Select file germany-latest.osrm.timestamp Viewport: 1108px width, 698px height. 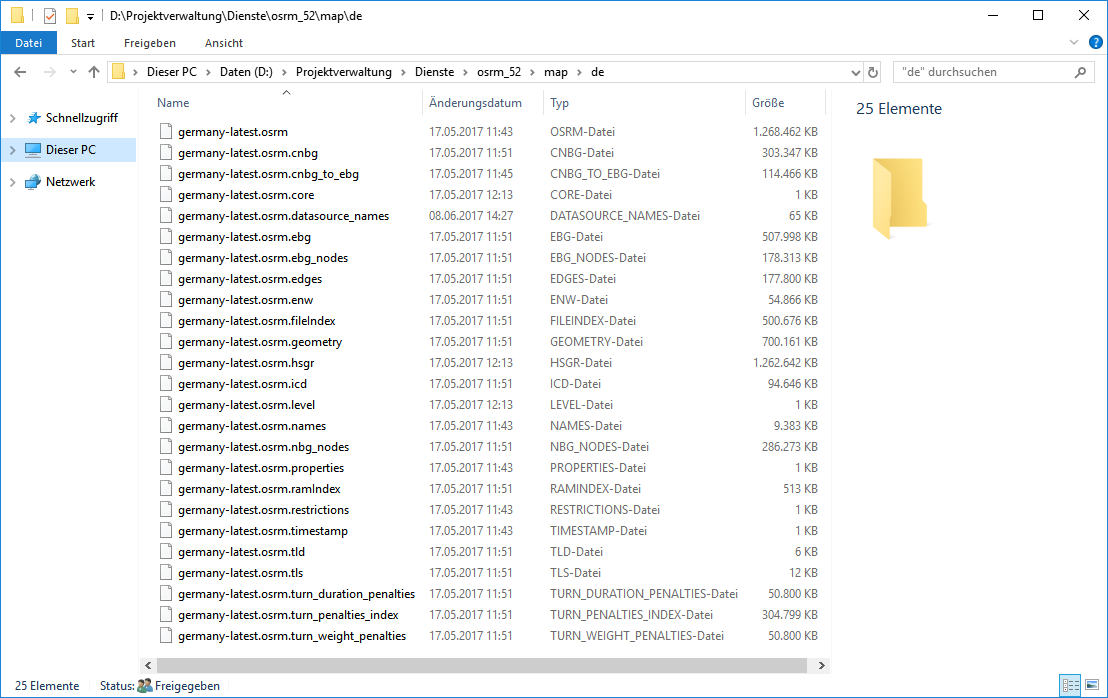[263, 531]
